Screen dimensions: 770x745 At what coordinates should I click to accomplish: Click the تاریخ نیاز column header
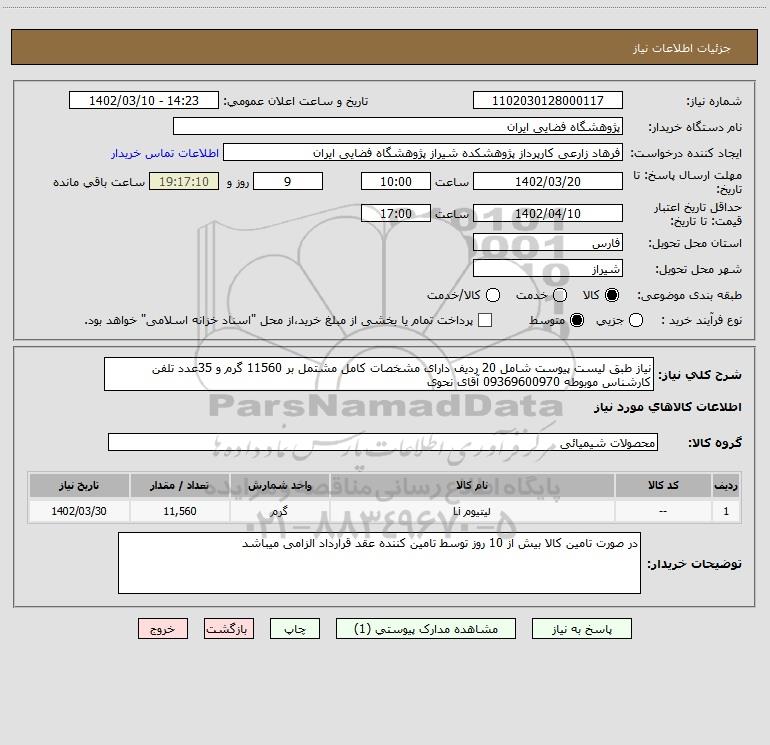pos(79,485)
